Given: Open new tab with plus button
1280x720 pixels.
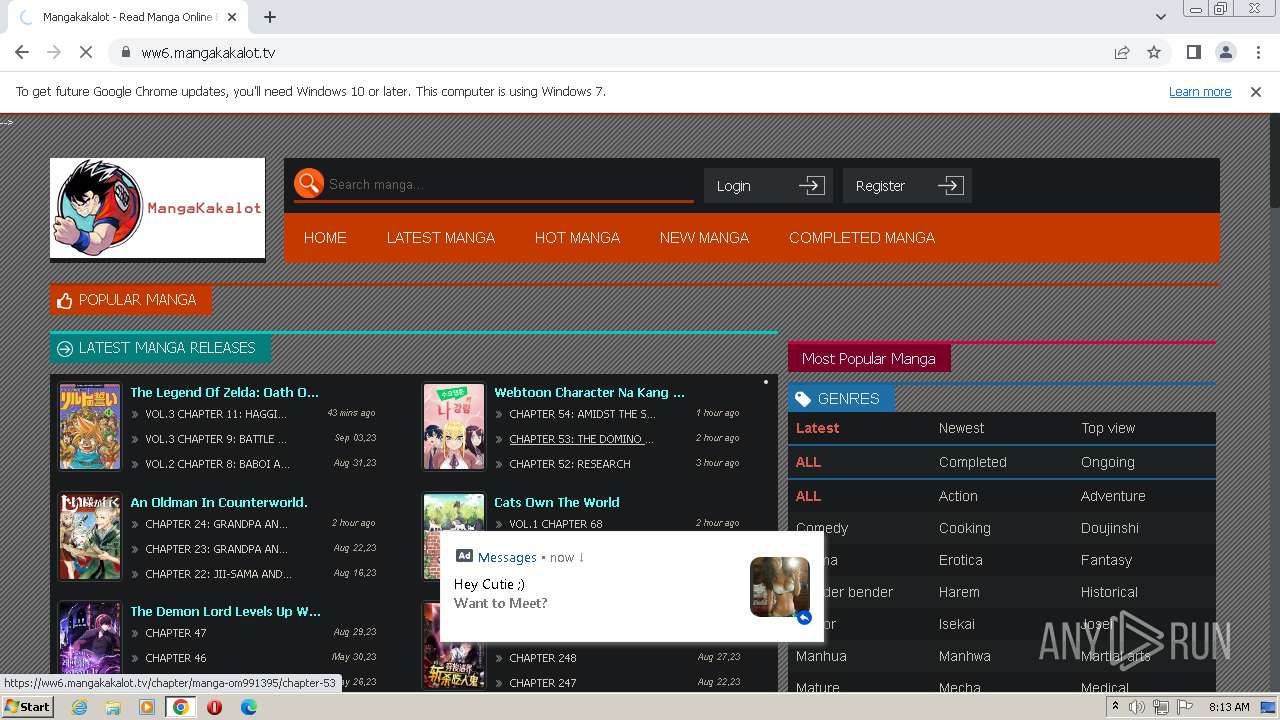Looking at the screenshot, I should point(270,17).
